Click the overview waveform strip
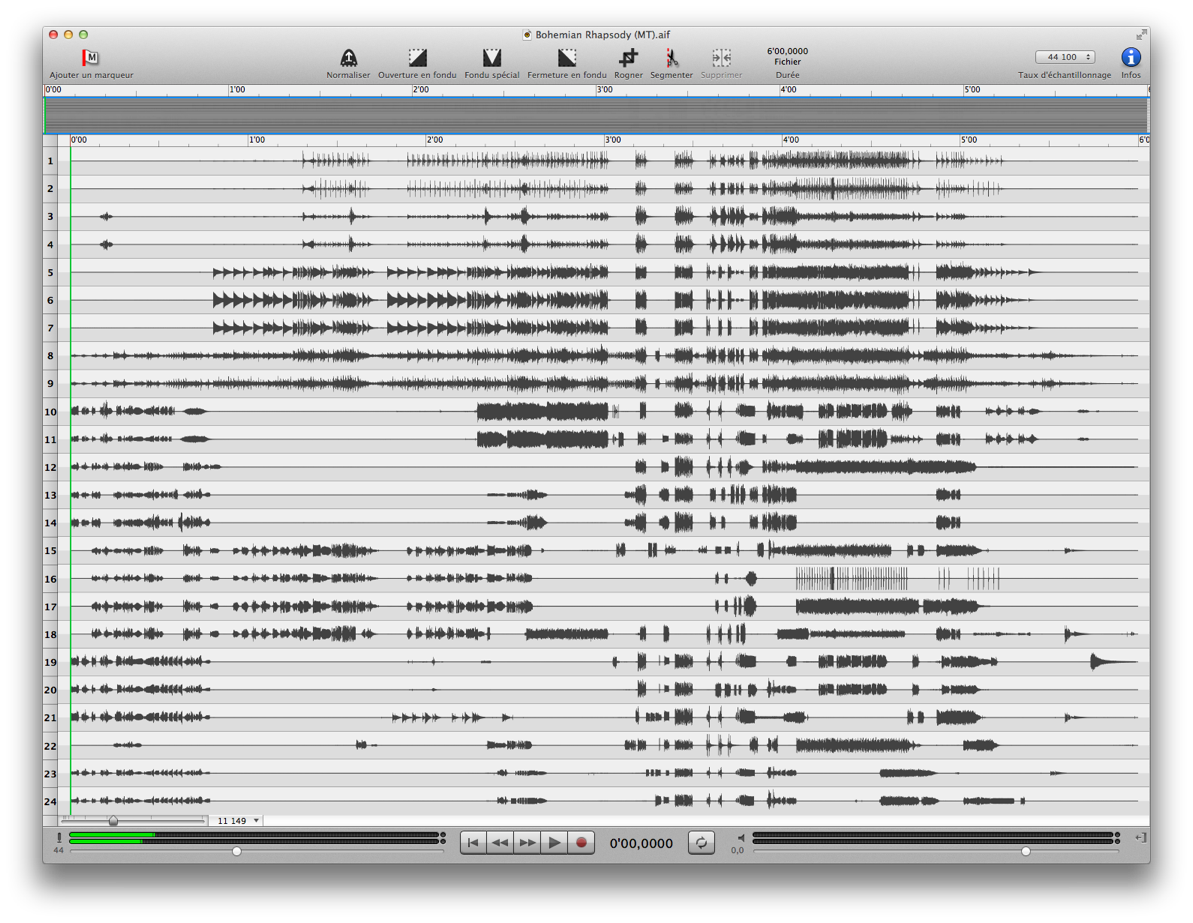This screenshot has height=923, width=1193. tap(596, 116)
